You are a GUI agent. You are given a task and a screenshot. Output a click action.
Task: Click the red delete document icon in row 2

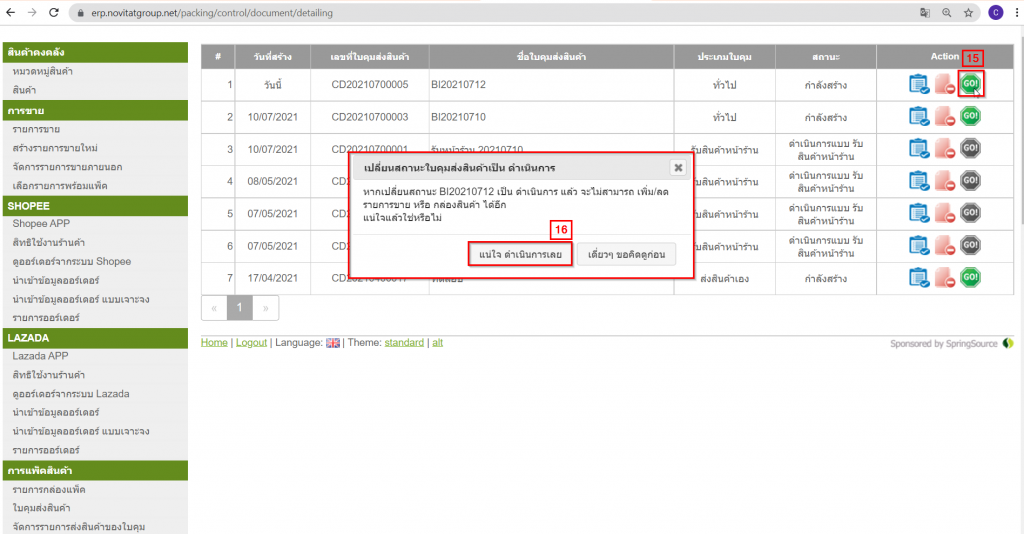tap(944, 117)
